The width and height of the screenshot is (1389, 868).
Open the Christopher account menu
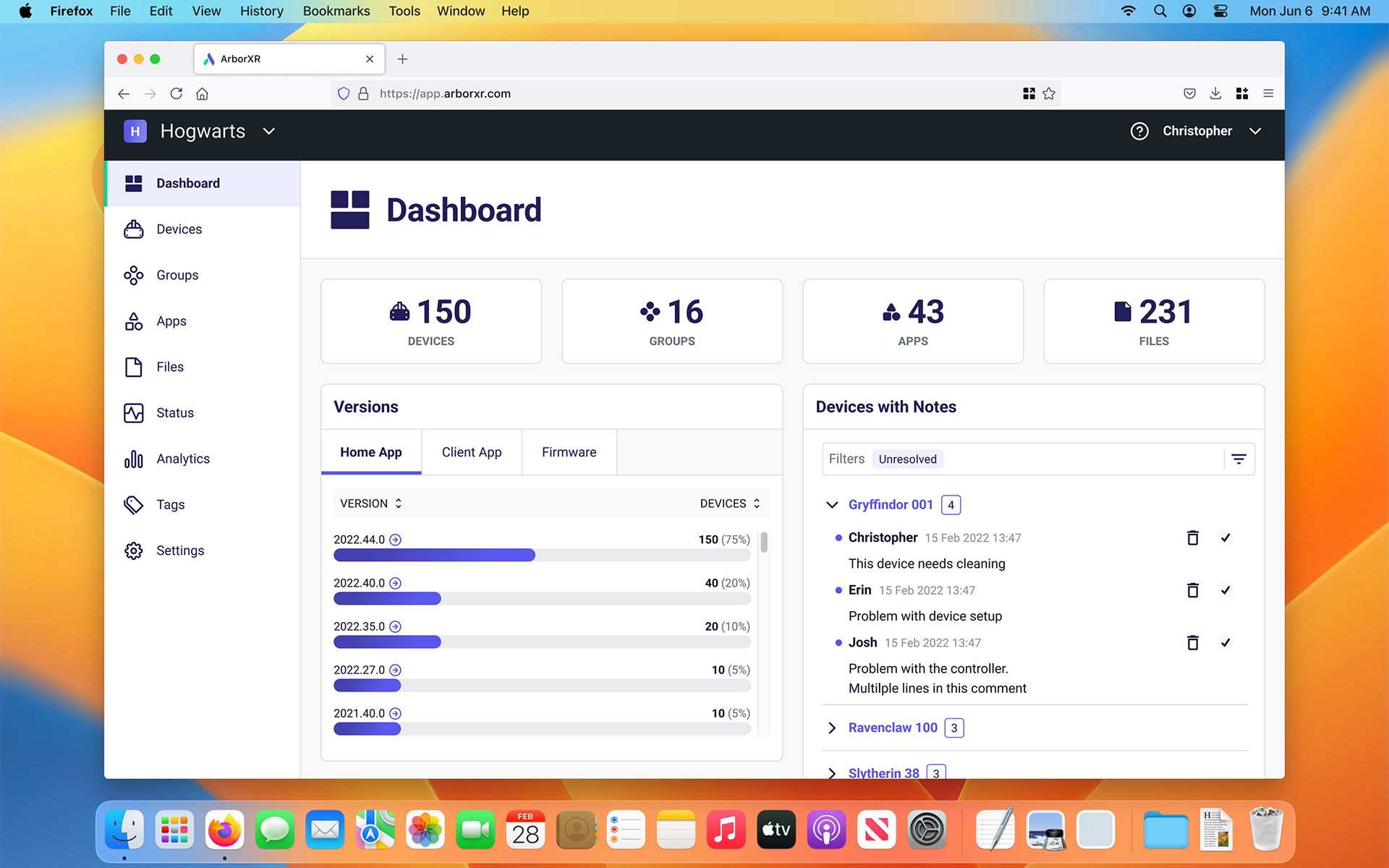1212,131
